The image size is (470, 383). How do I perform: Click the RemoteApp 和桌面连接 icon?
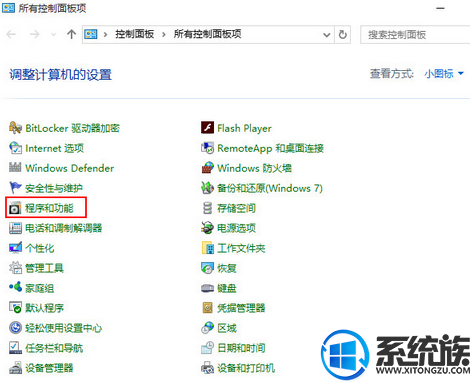(x=207, y=148)
